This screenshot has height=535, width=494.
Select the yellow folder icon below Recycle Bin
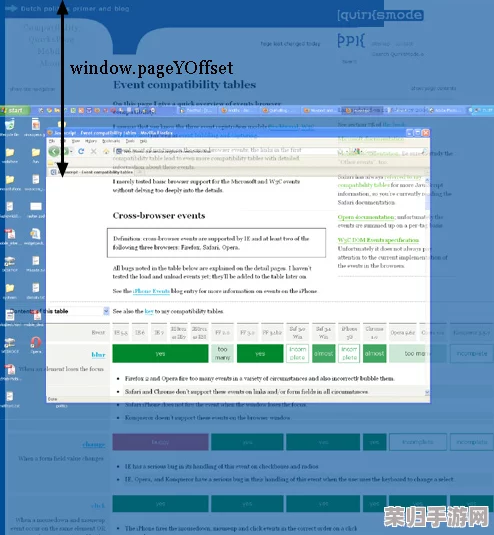point(10,152)
